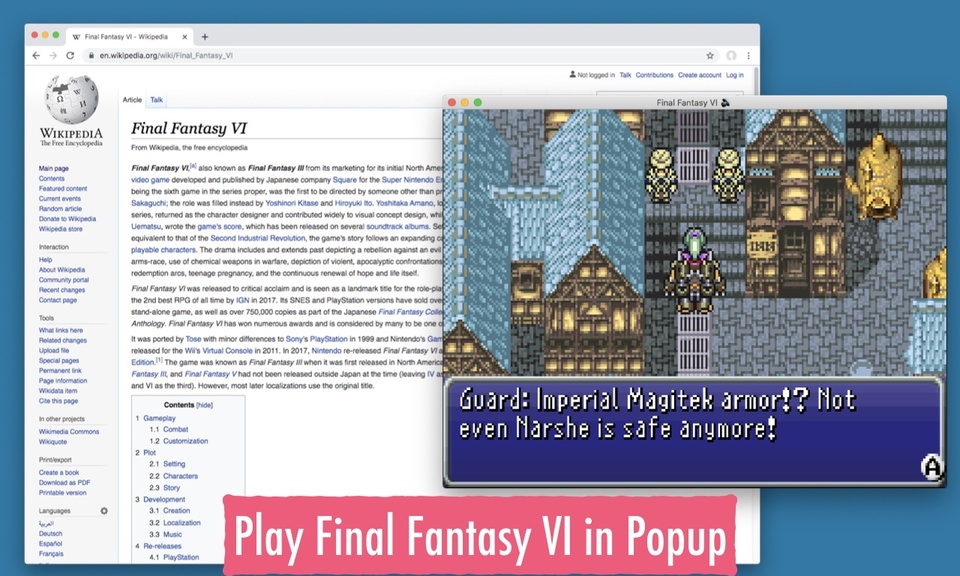This screenshot has height=576, width=960.
Task: Open Random article link
Action: (60, 209)
